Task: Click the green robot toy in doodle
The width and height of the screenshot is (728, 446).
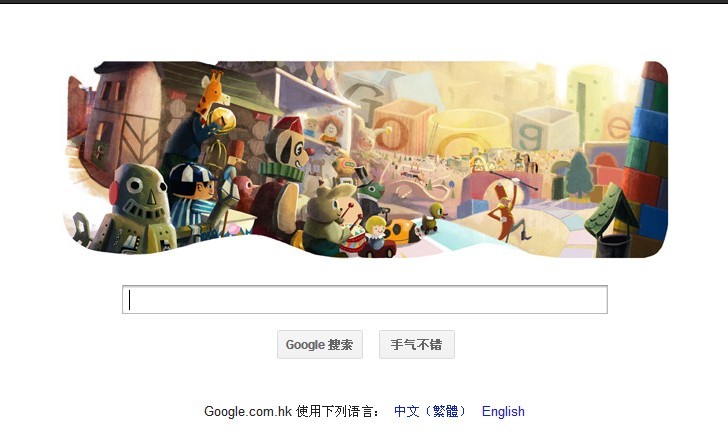Action: coord(135,209)
